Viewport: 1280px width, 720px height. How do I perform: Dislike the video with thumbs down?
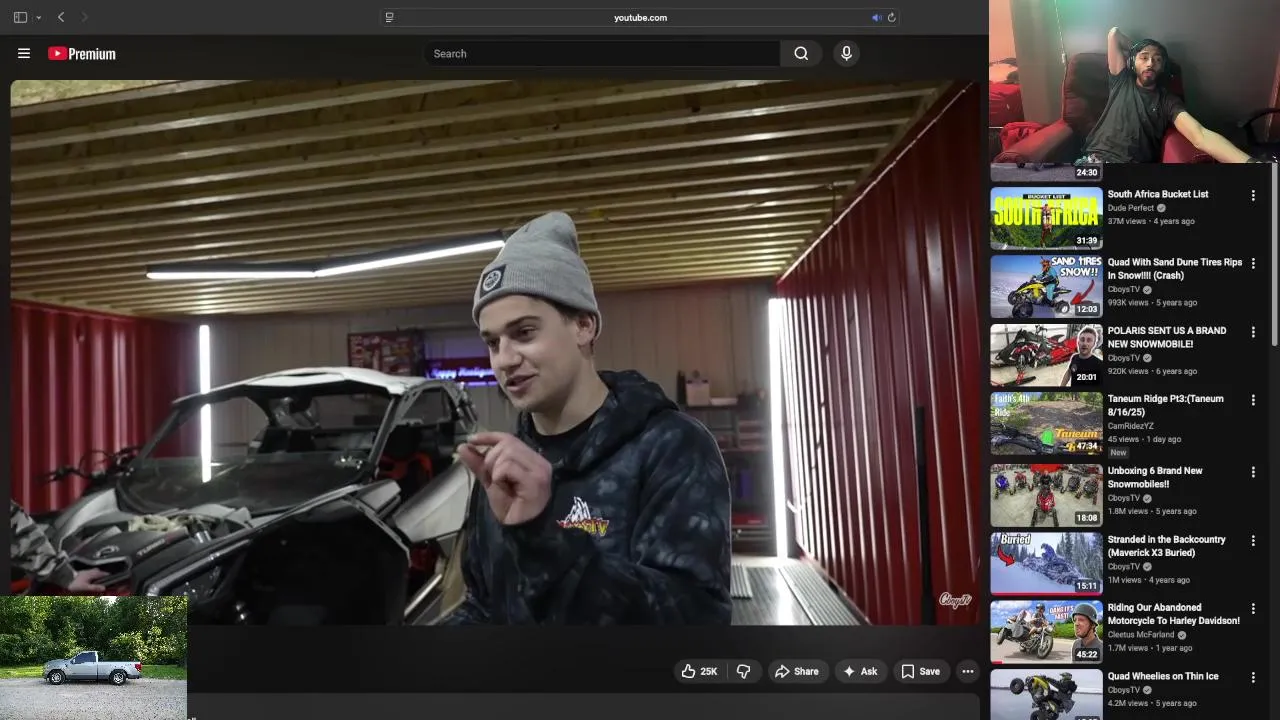tap(743, 671)
